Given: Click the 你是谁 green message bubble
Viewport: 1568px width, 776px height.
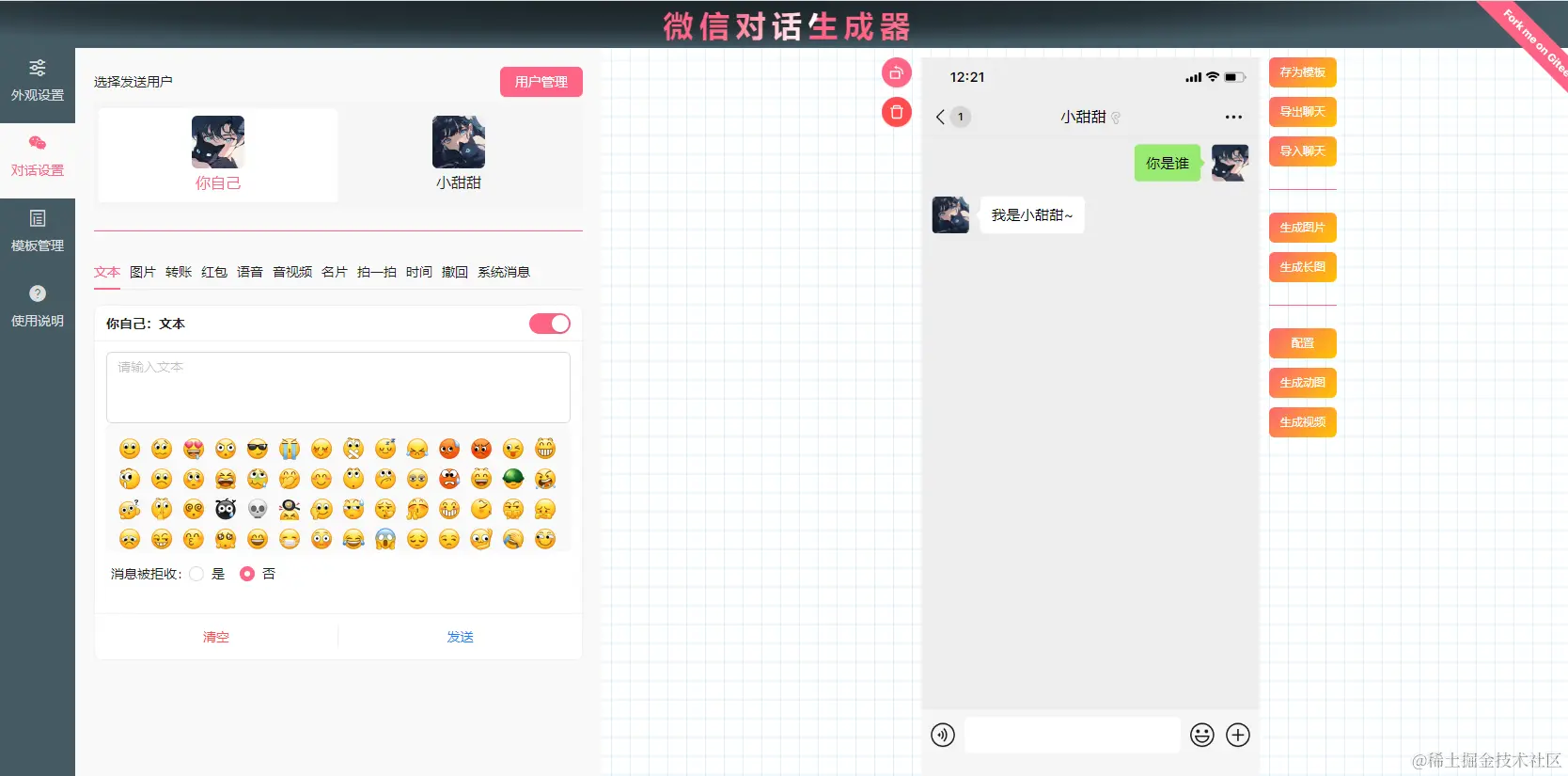Looking at the screenshot, I should point(1168,163).
